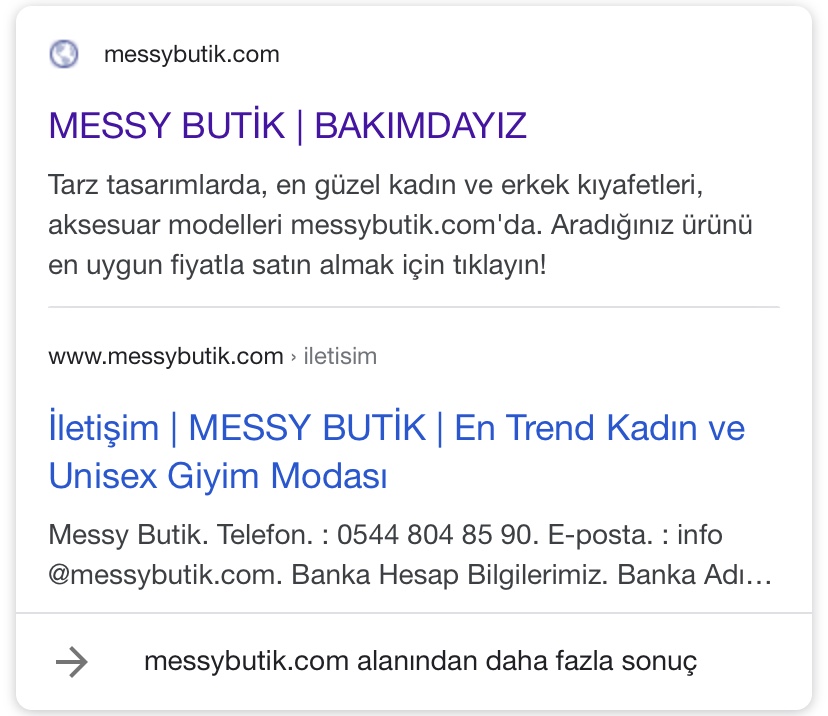Screen dimensions: 828x716
Task: Click the globe favicon beside messybutik.com
Action: coord(64,54)
